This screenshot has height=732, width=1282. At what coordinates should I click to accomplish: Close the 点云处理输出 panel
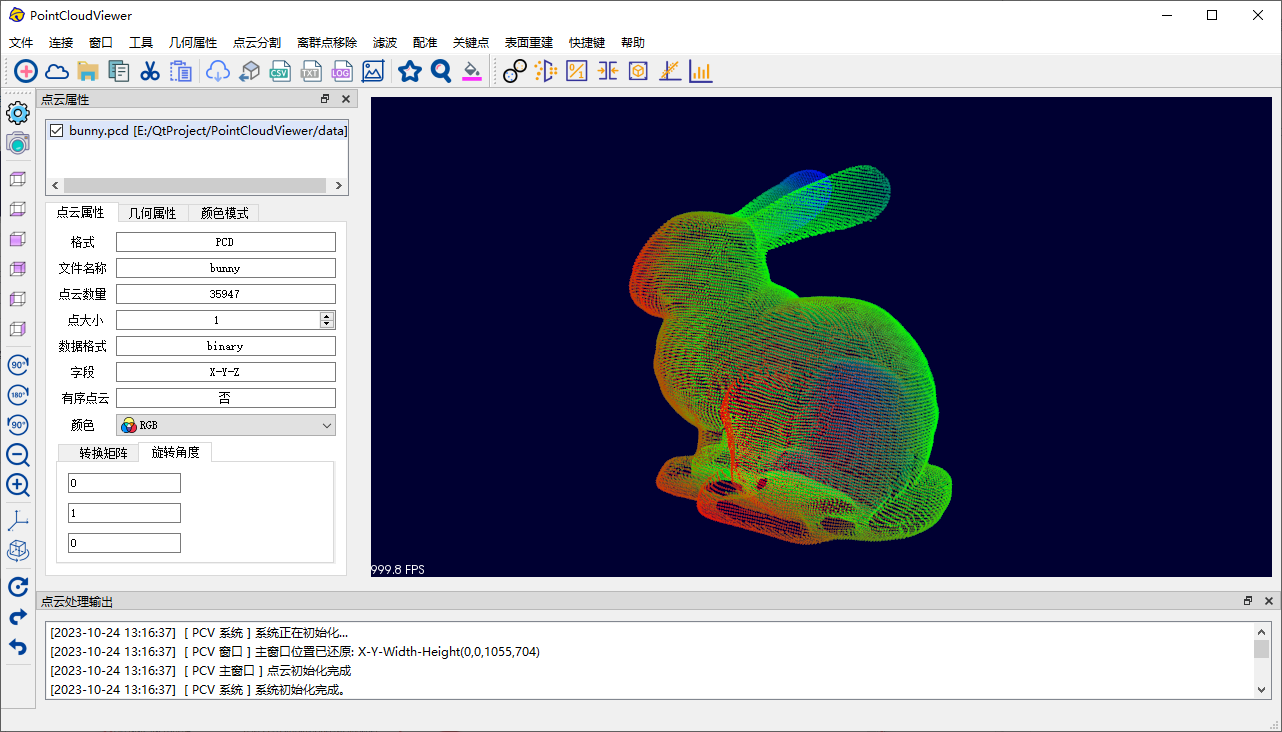click(1269, 601)
